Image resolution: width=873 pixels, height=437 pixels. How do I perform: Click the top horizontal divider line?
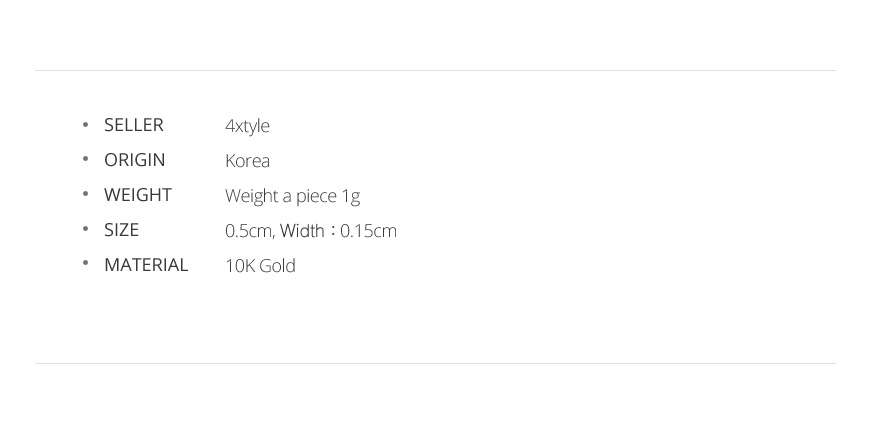click(x=435, y=71)
